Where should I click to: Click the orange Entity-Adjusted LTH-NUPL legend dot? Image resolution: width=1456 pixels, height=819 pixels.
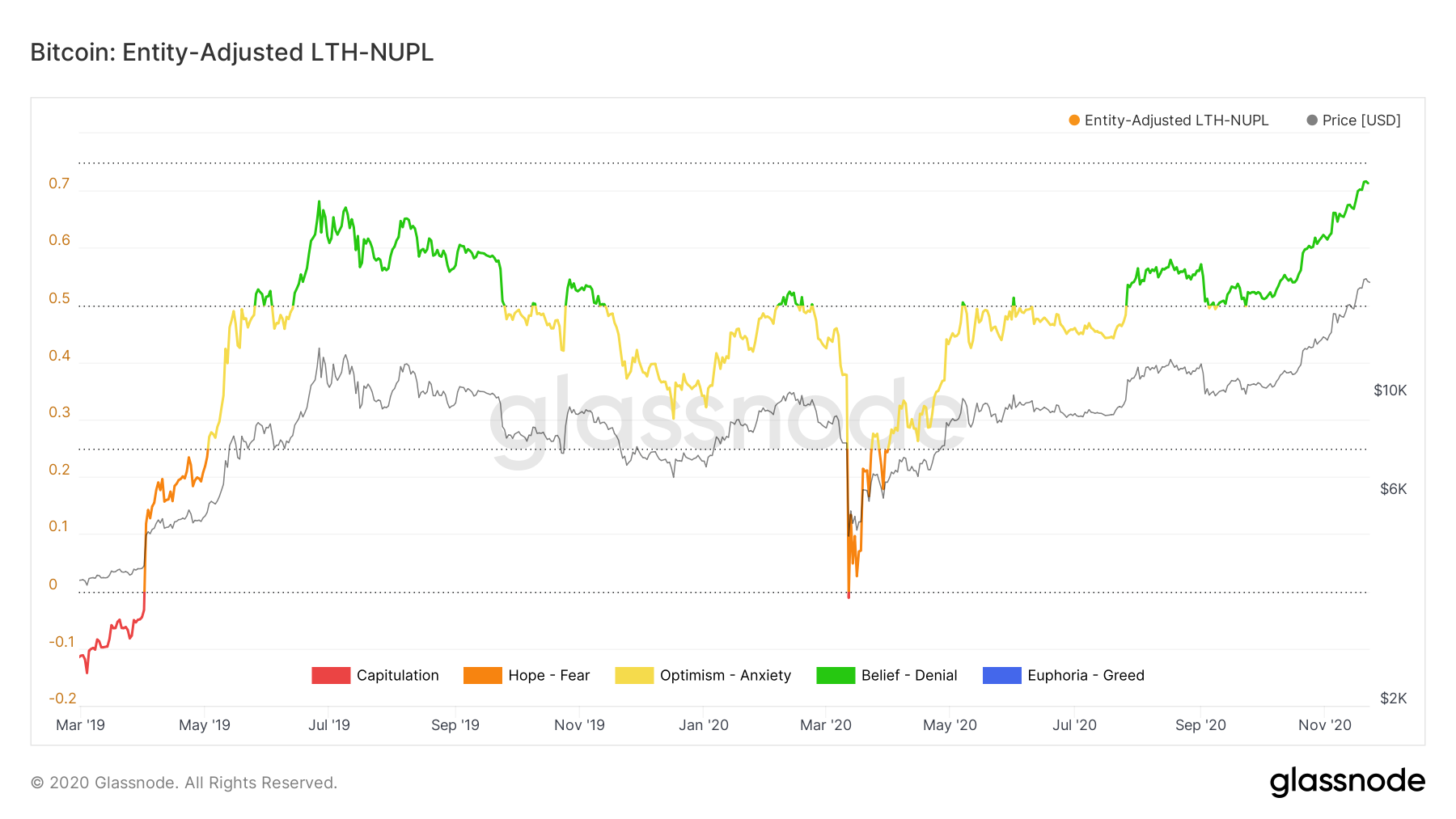[1074, 120]
